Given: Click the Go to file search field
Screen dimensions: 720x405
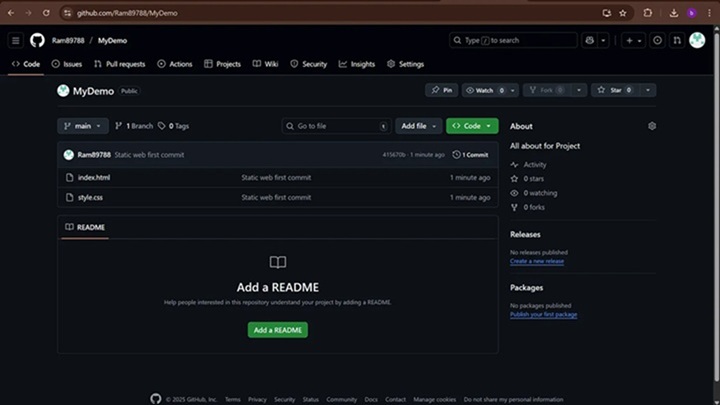Looking at the screenshot, I should pos(335,126).
